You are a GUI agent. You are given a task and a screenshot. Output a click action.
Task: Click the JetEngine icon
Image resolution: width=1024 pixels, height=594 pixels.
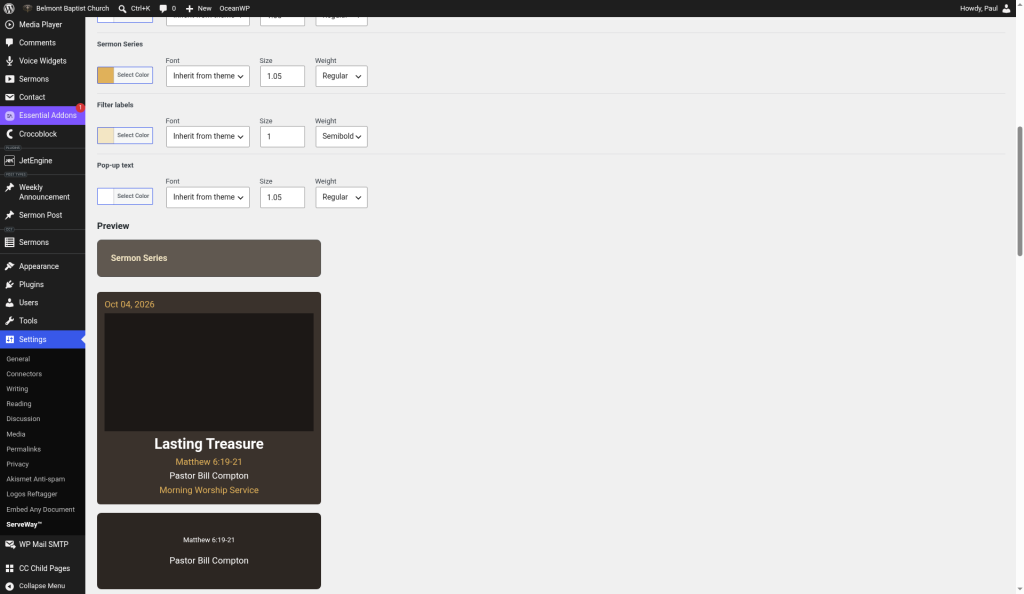pyautogui.click(x=9, y=161)
